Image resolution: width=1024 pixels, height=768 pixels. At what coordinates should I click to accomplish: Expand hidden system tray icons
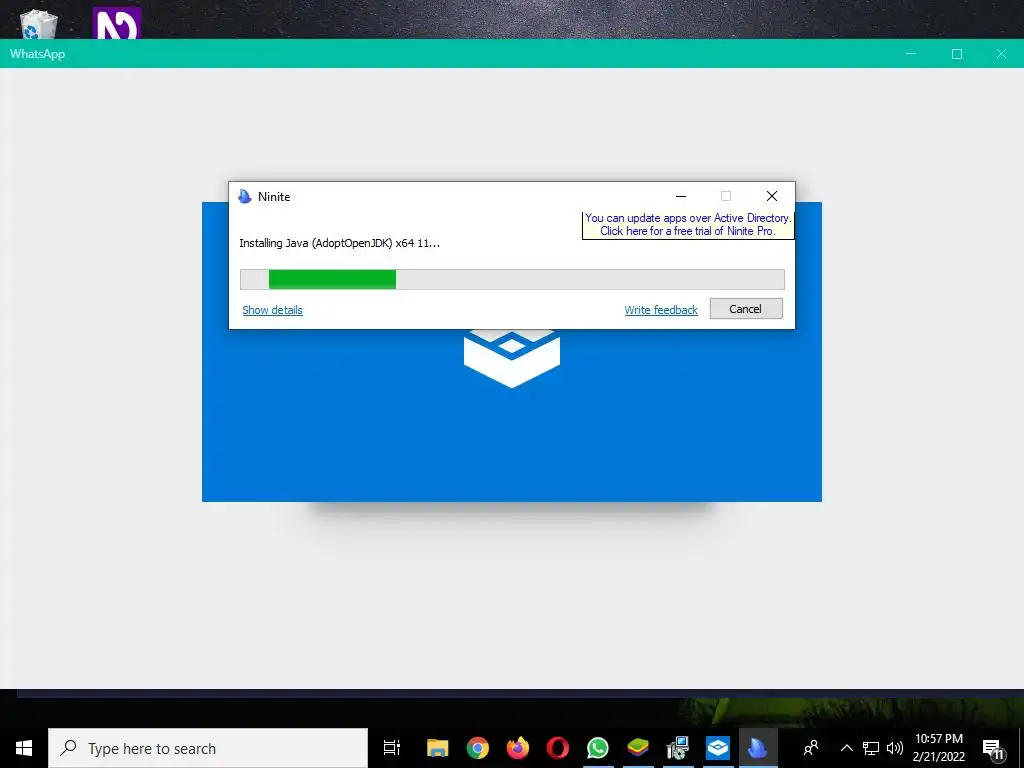click(x=846, y=748)
